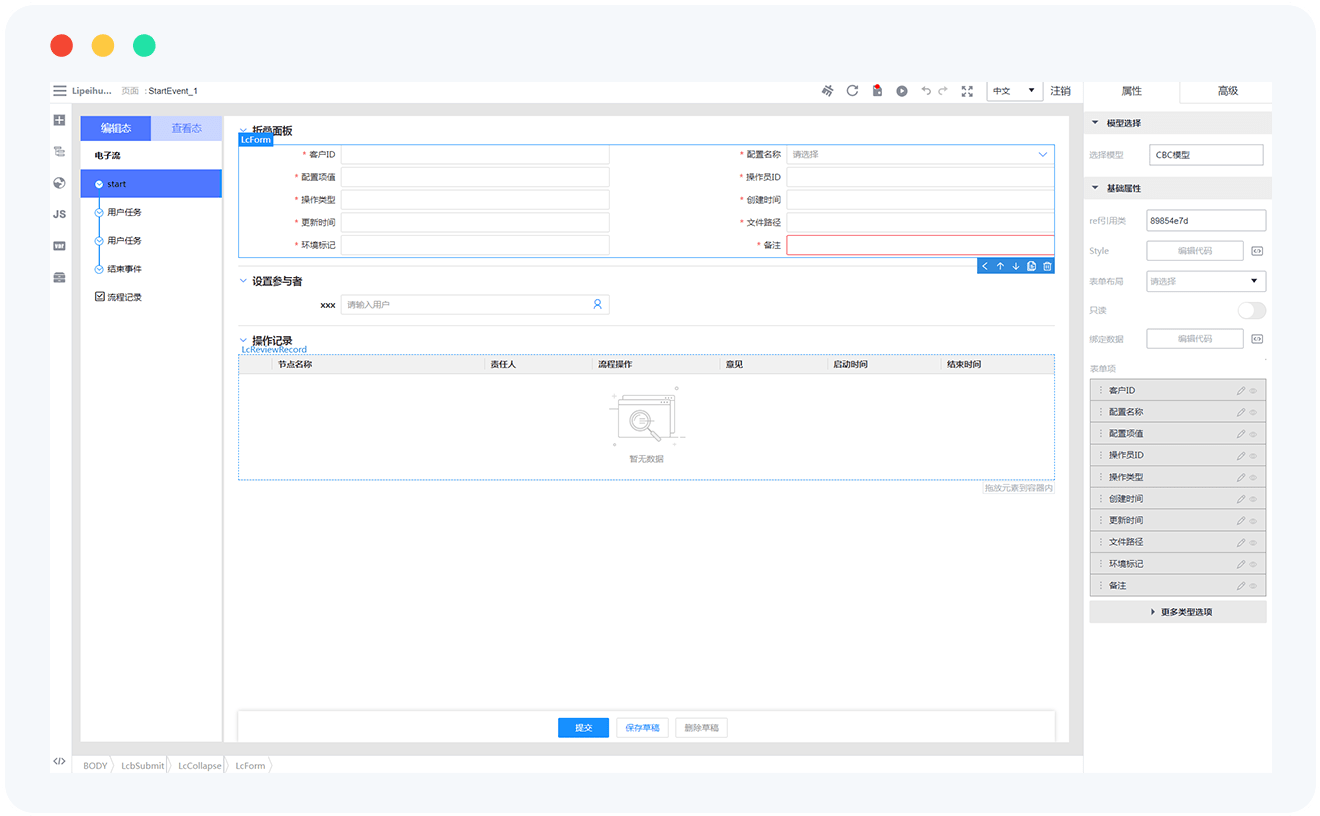Click the blue 提交 button
Viewport: 1320px width, 816px height.
click(x=583, y=728)
